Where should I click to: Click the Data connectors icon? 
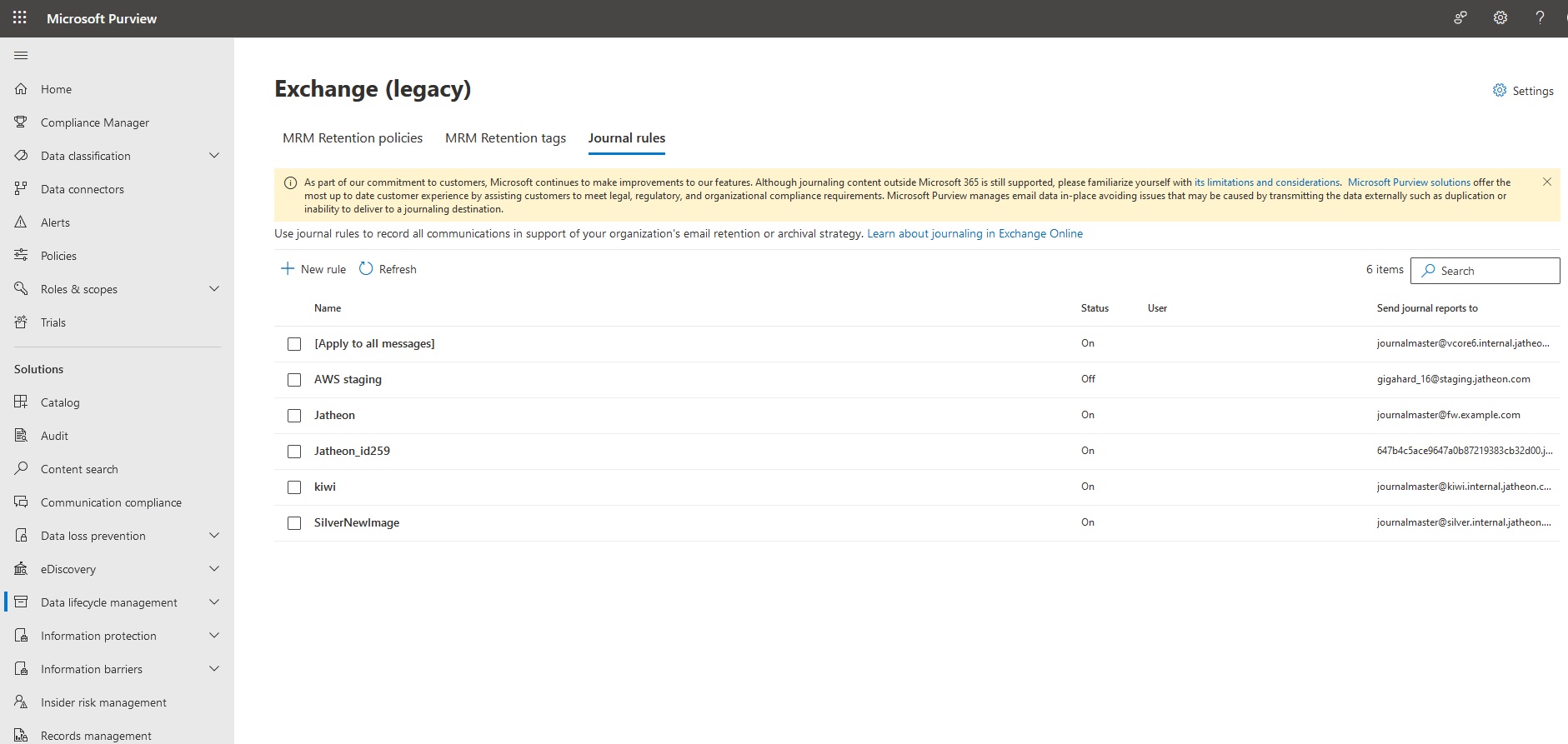pyautogui.click(x=21, y=189)
